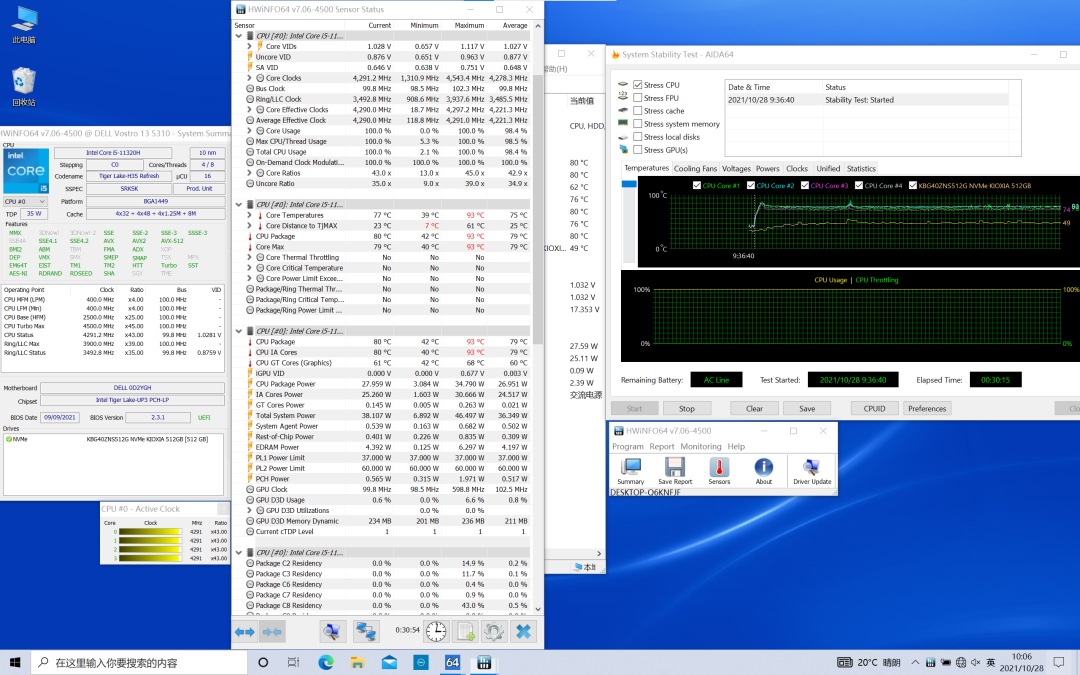Click the 20°C weather taskbar widget
This screenshot has width=1080, height=675.
click(869, 663)
